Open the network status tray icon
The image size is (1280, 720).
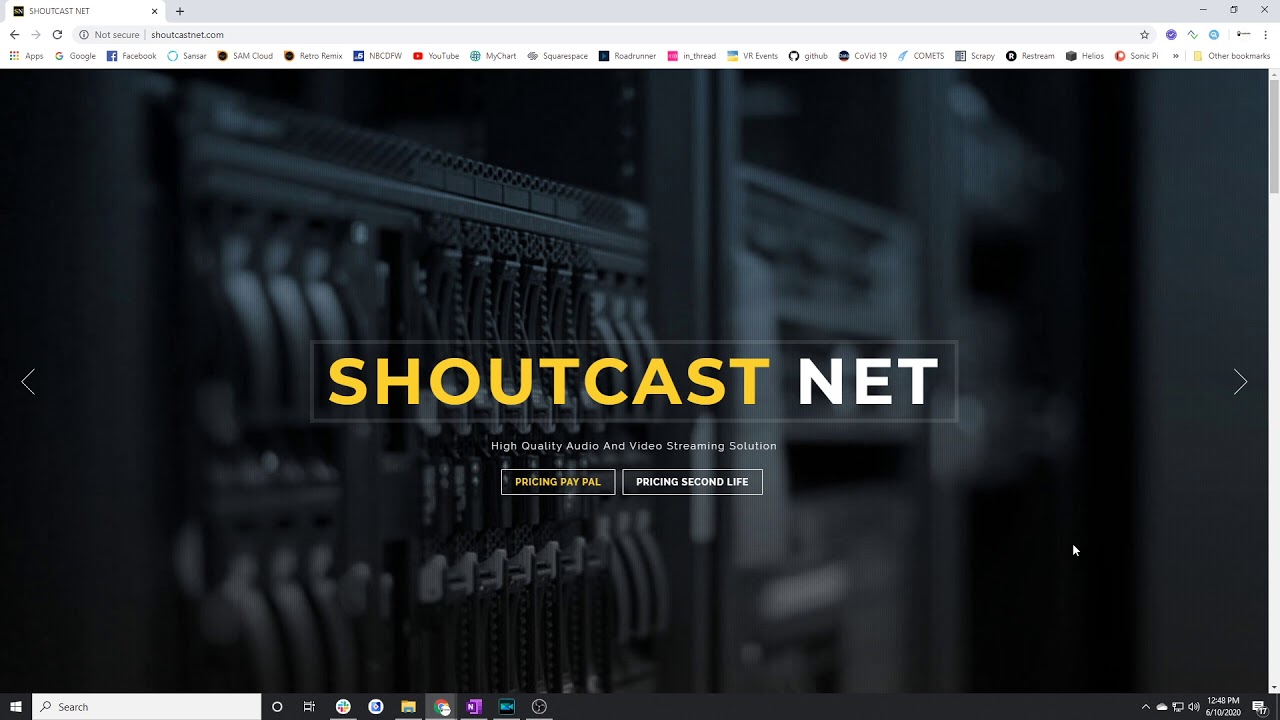click(x=1178, y=707)
